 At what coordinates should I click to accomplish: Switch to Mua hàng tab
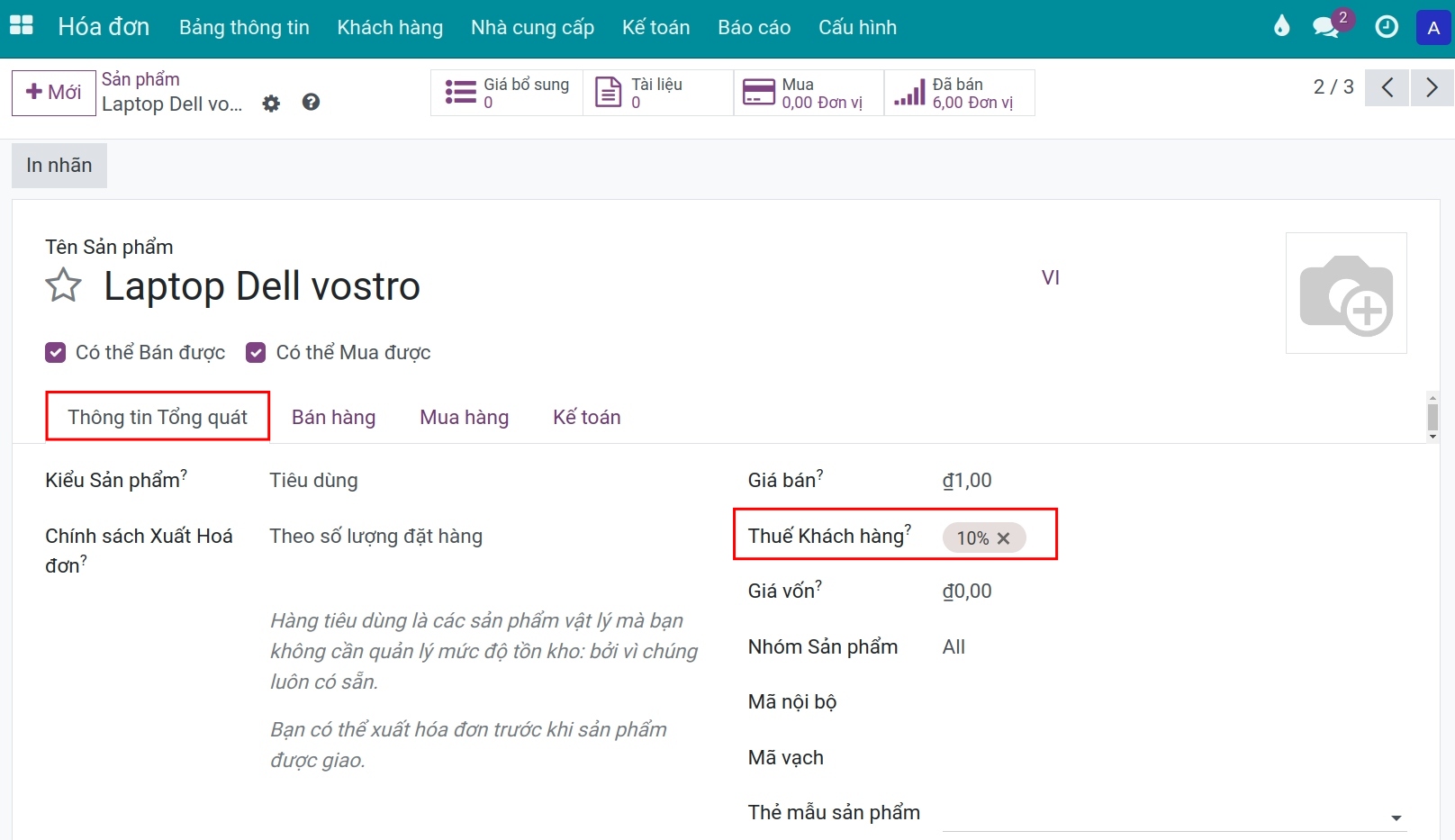465,418
